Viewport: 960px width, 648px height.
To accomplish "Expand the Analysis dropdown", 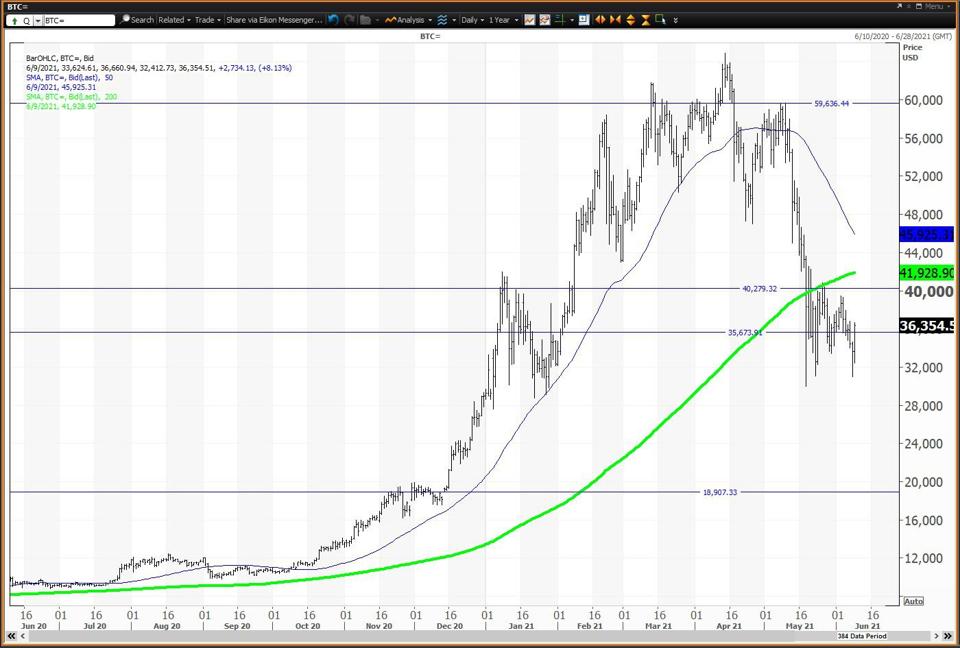I will (408, 19).
